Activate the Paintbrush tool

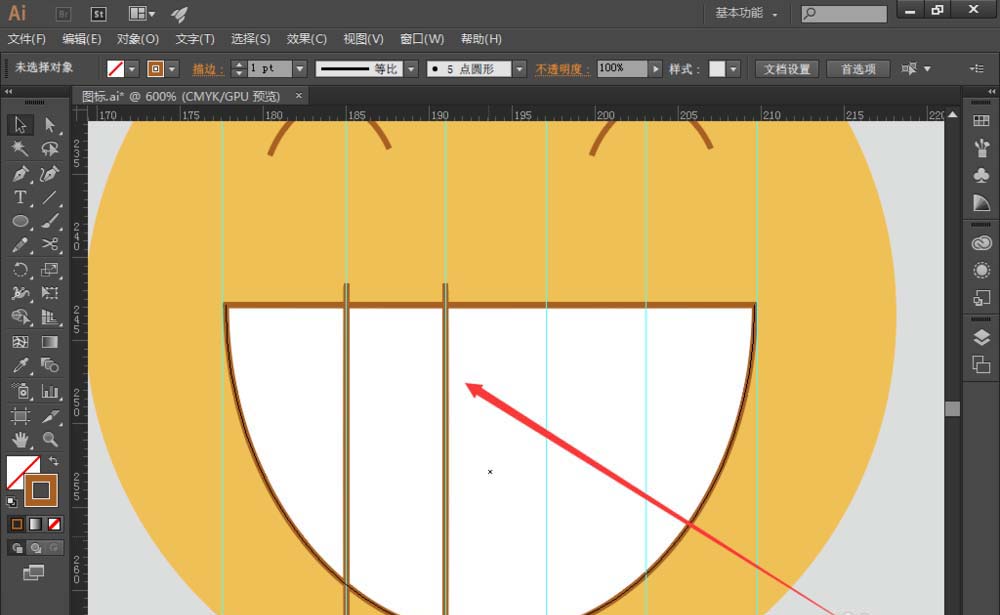coord(50,221)
